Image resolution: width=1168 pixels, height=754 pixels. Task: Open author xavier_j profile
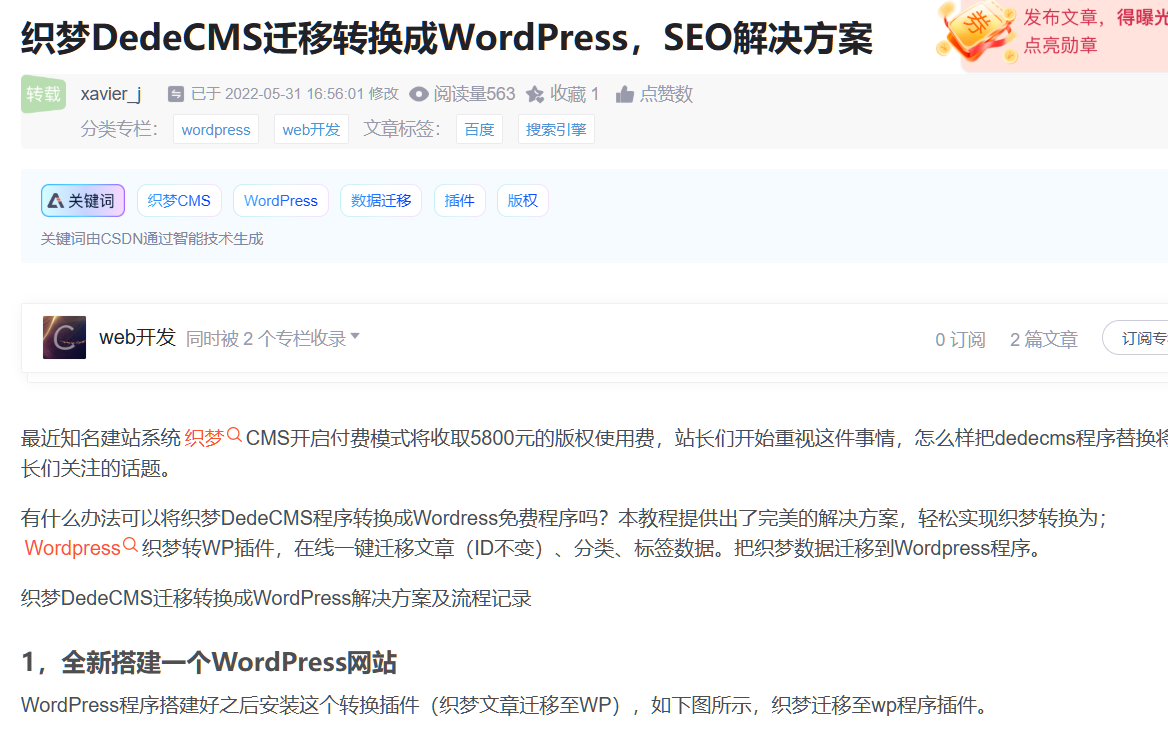pos(111,94)
